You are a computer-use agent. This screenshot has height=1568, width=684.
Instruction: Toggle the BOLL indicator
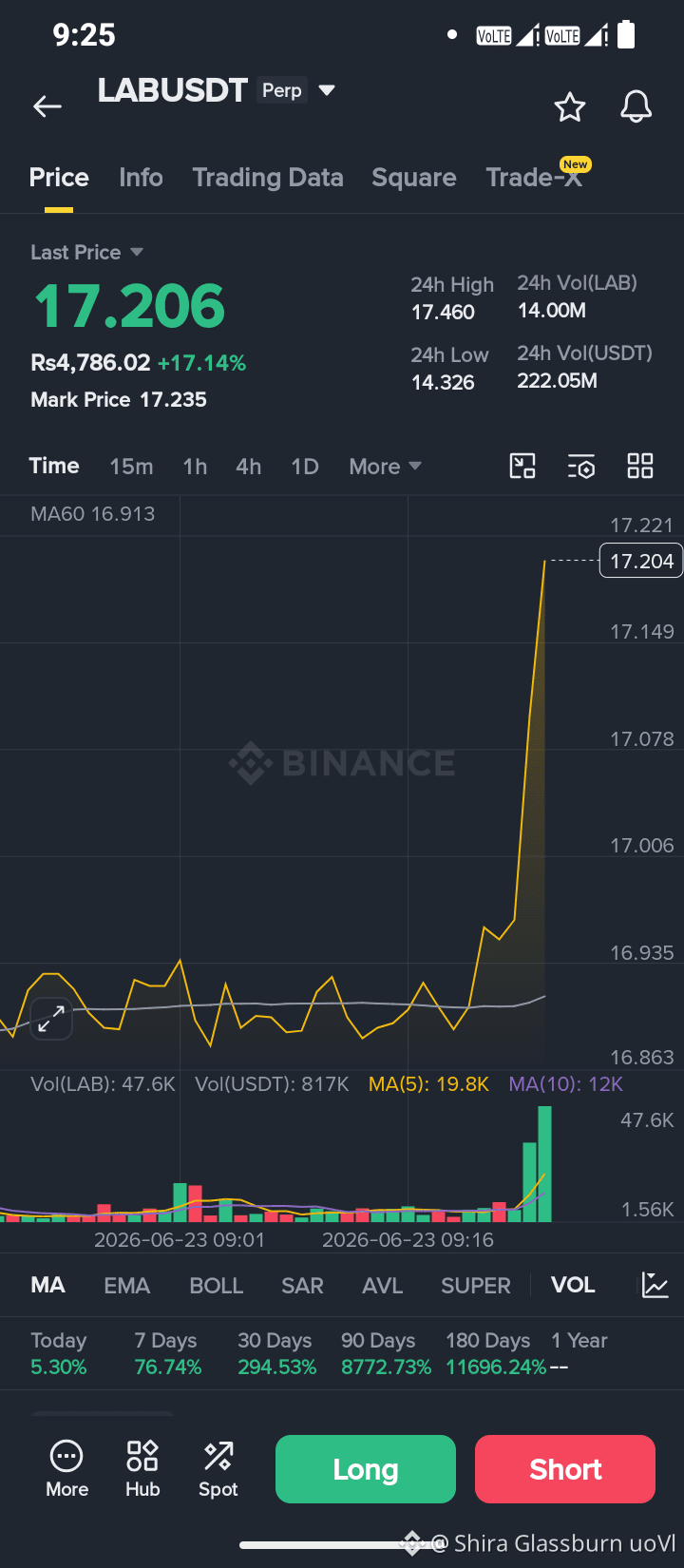coord(217,1286)
